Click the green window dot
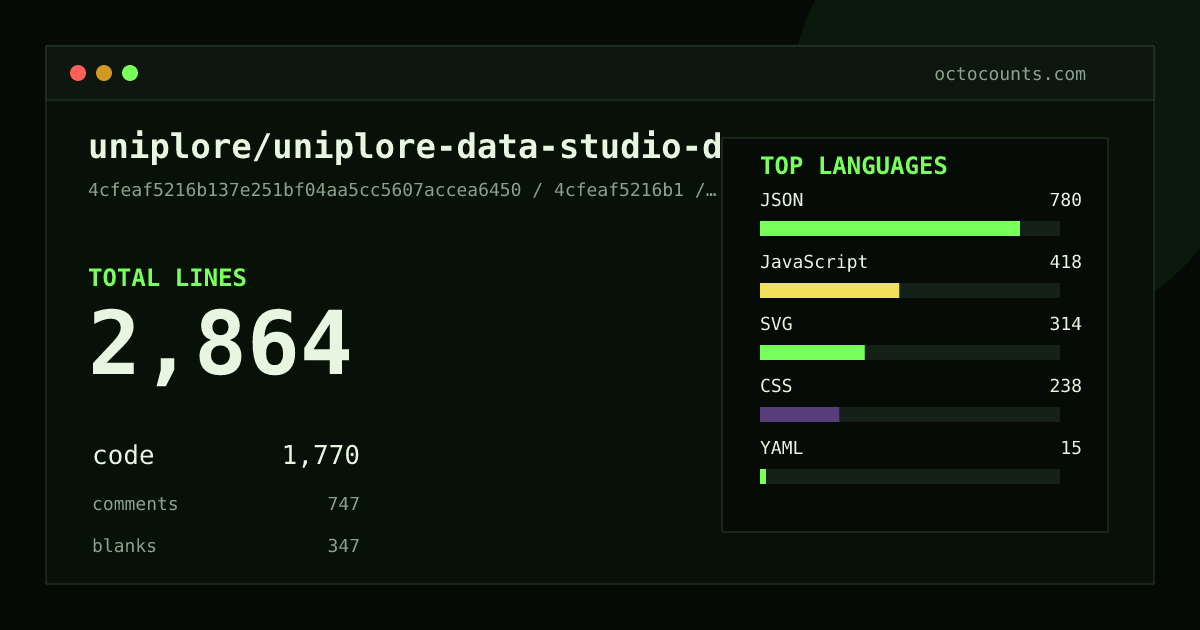This screenshot has height=630, width=1200. click(130, 73)
